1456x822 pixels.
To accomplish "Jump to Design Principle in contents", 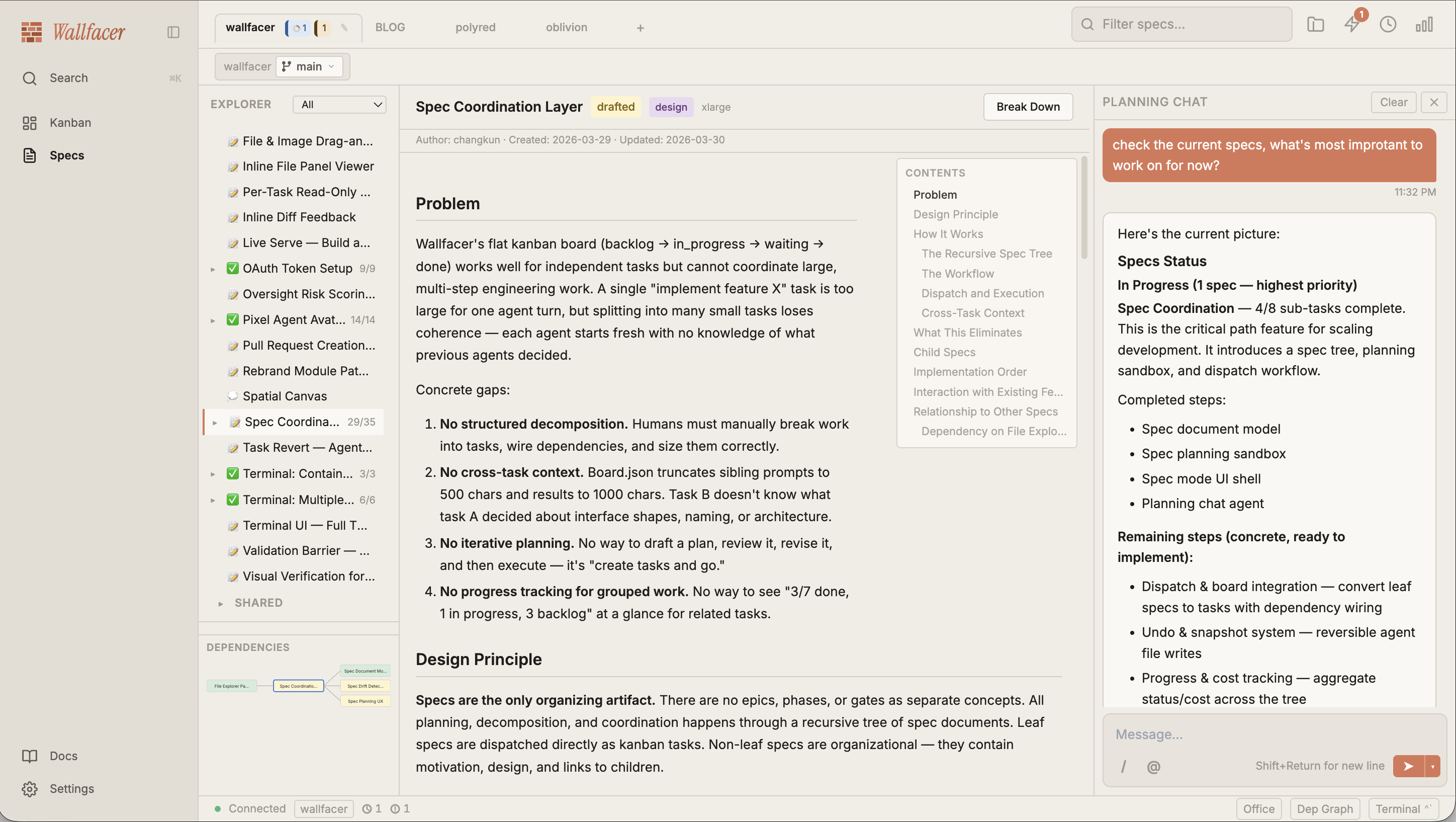I will 955,214.
